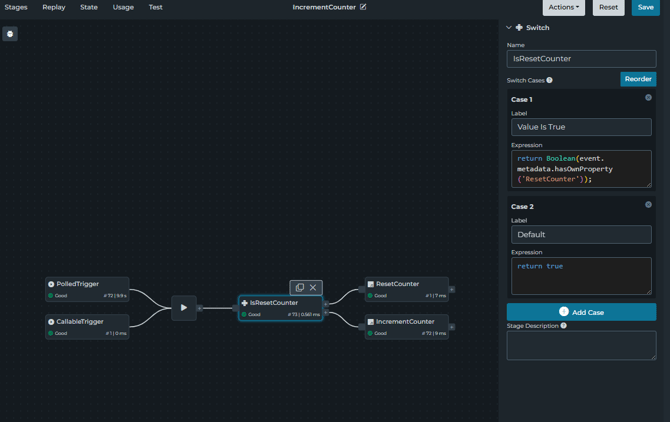The height and width of the screenshot is (422, 670).
Task: Edit Case 1 expression code
Action: (581, 169)
